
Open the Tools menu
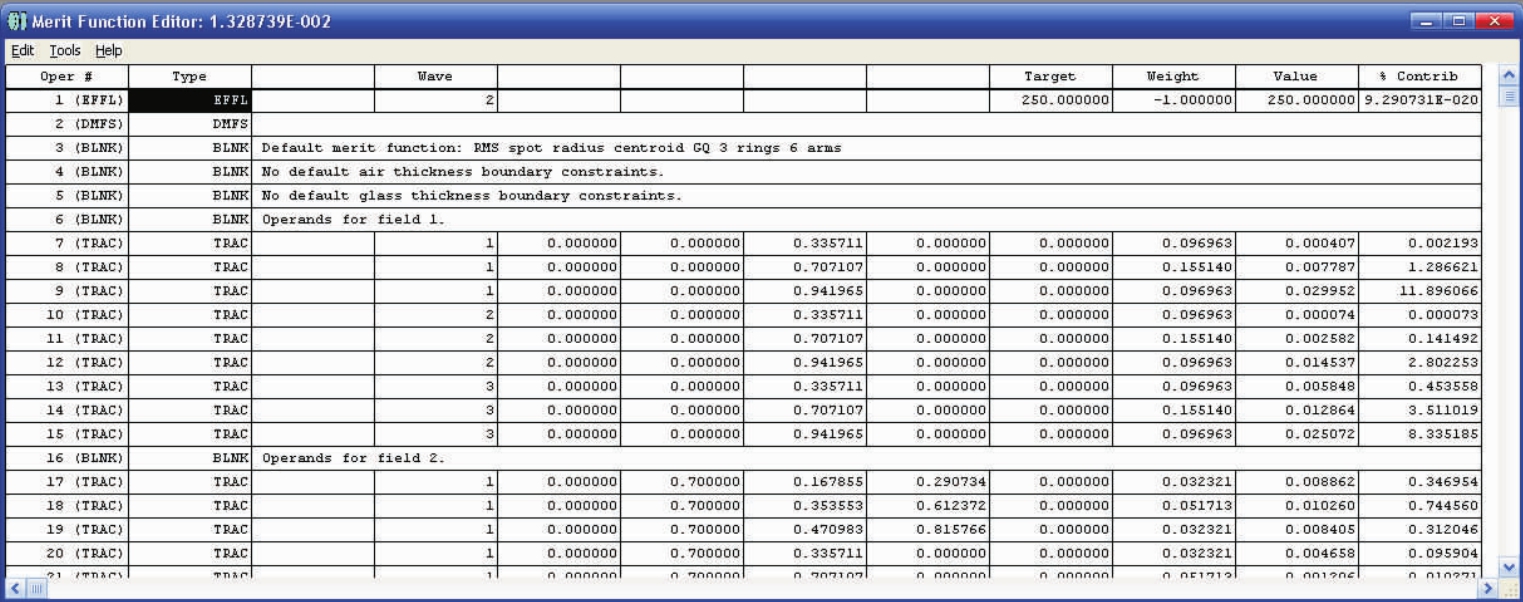67,51
